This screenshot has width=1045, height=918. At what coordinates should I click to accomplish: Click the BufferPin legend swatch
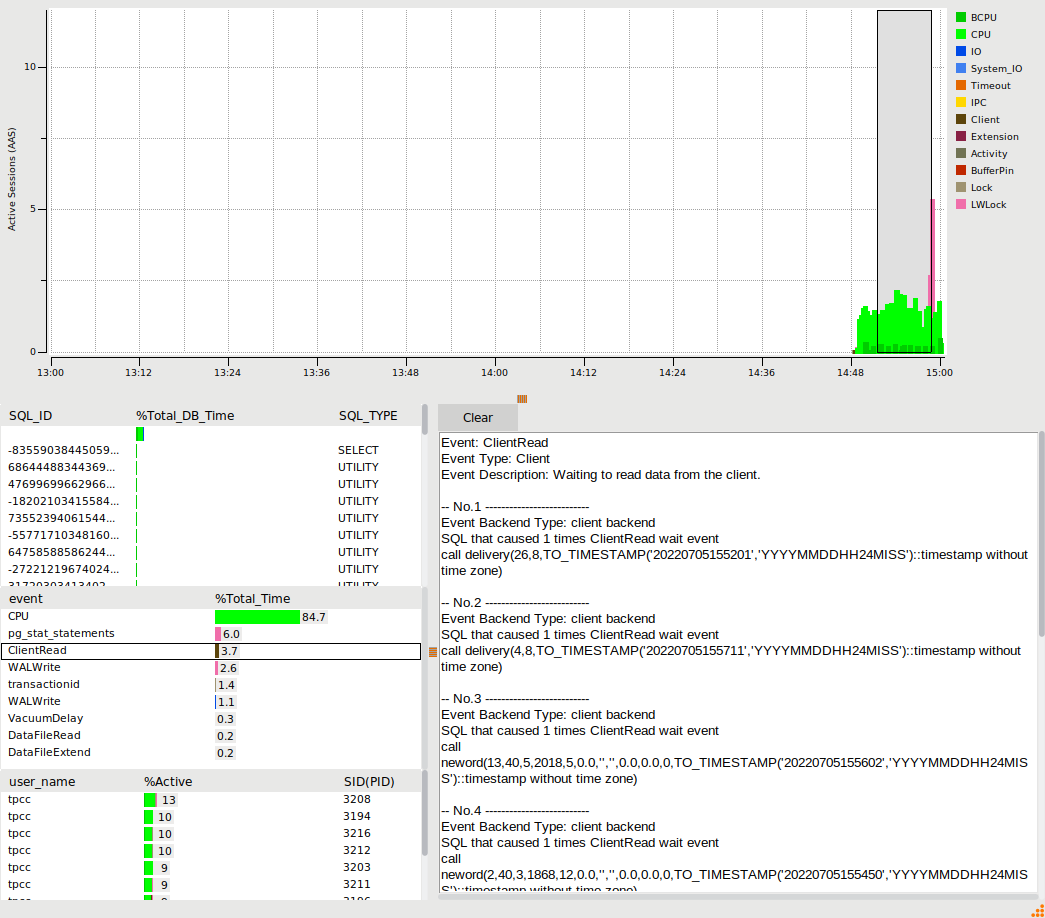(x=960, y=170)
